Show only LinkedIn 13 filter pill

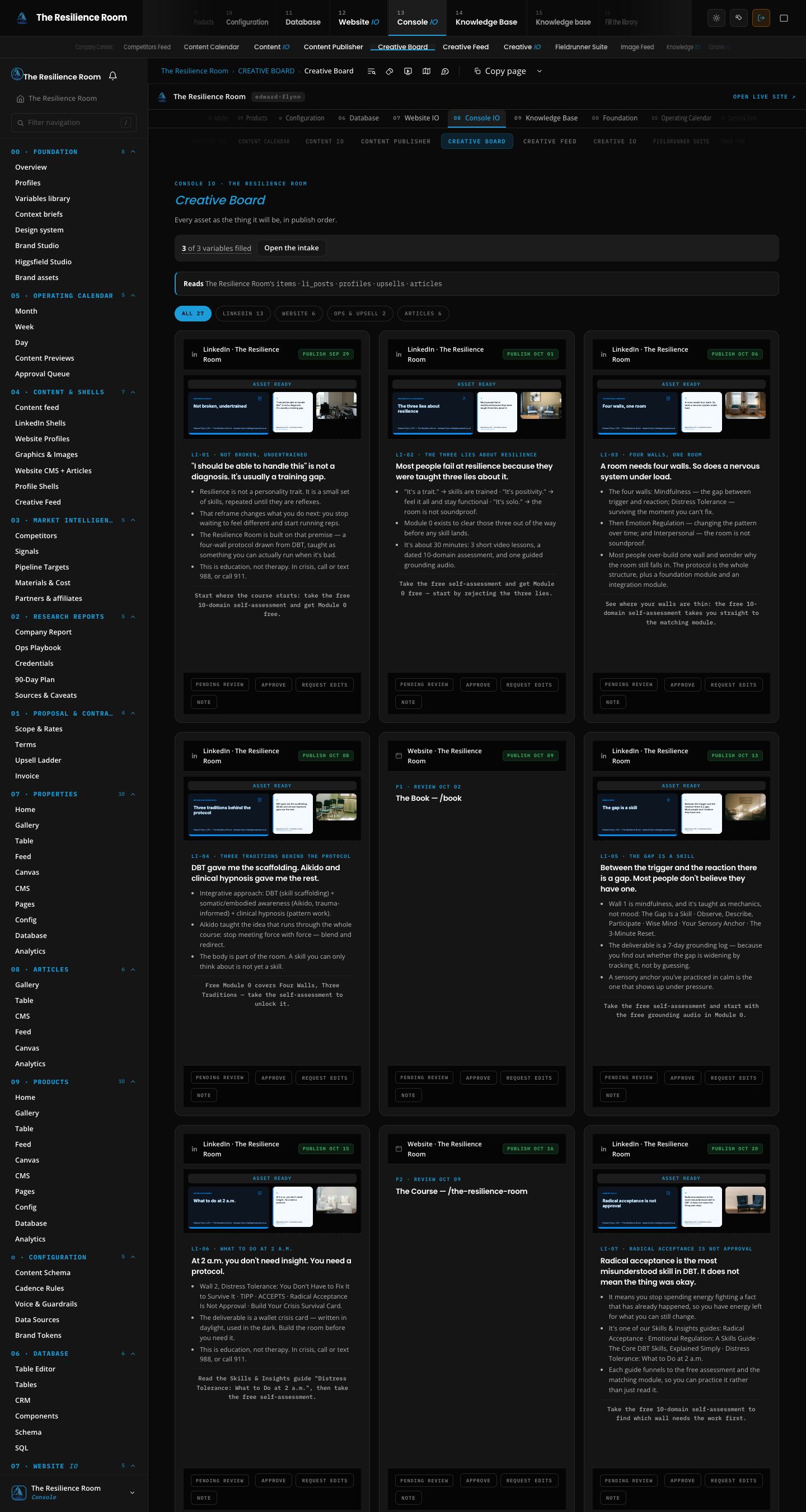tap(243, 314)
